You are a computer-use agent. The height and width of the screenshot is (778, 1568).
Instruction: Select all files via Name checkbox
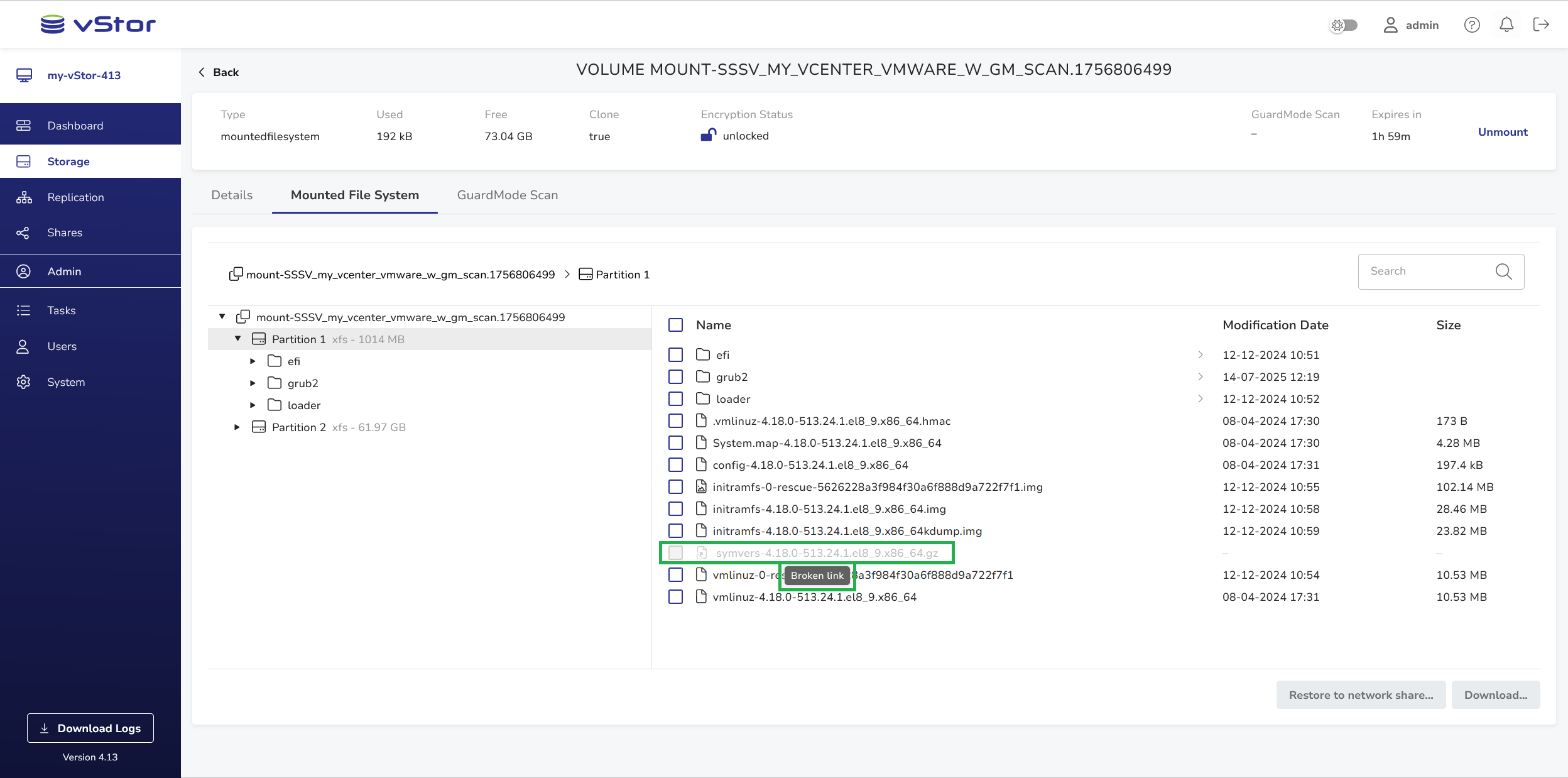[x=675, y=325]
